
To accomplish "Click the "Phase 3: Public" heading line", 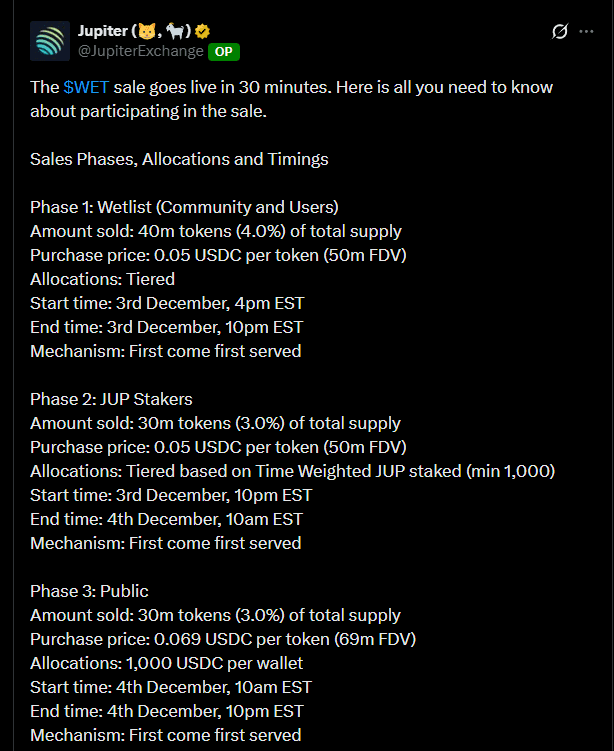I will [89, 591].
